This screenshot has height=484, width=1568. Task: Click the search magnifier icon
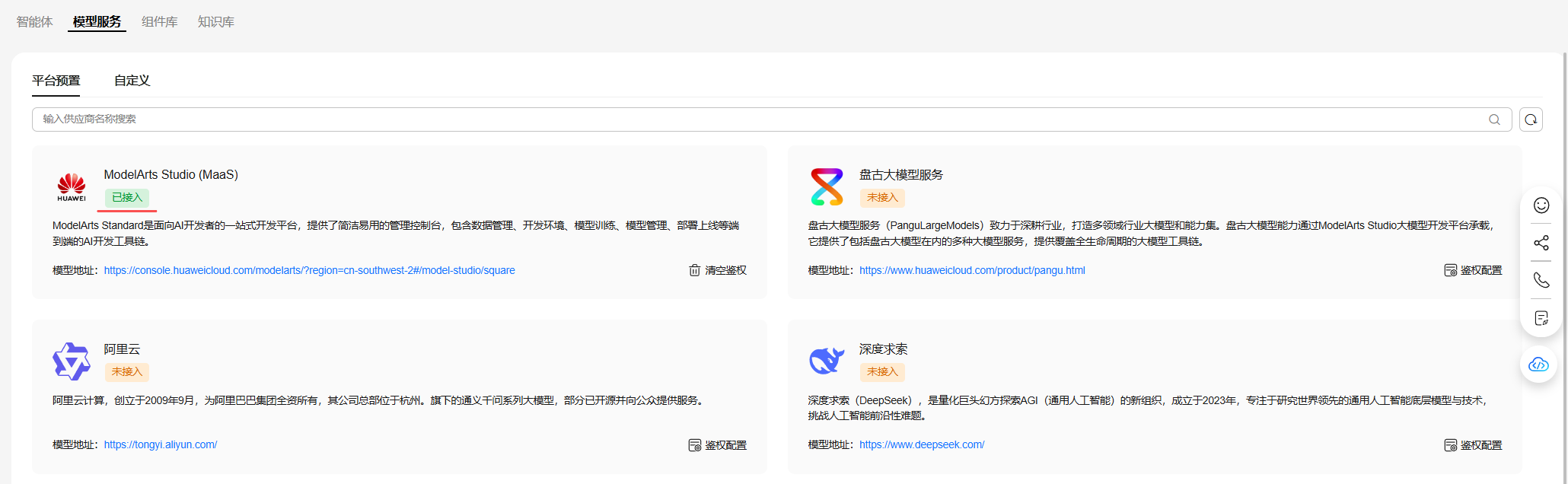click(x=1494, y=119)
